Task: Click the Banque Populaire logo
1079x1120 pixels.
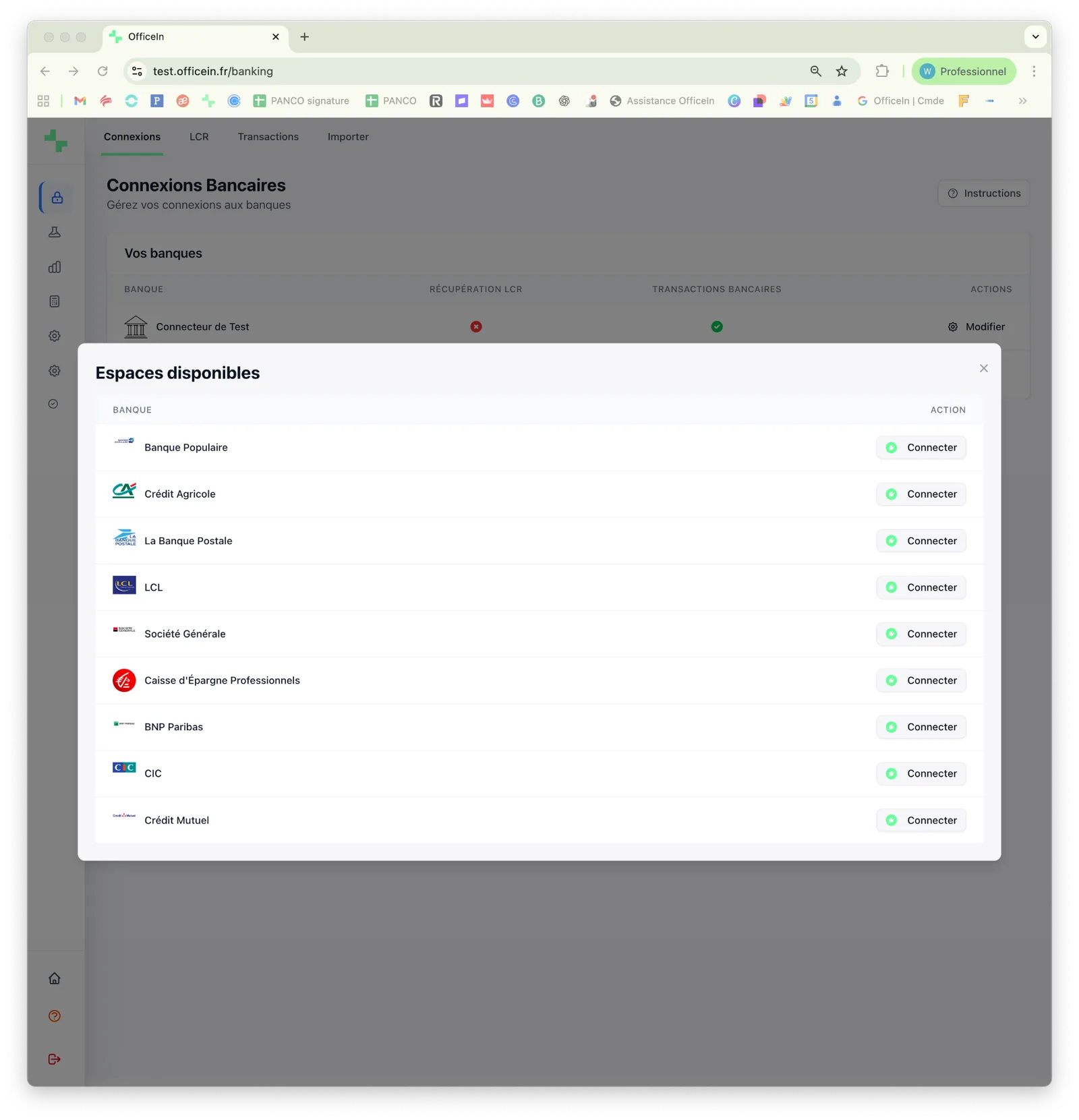Action: click(x=124, y=441)
